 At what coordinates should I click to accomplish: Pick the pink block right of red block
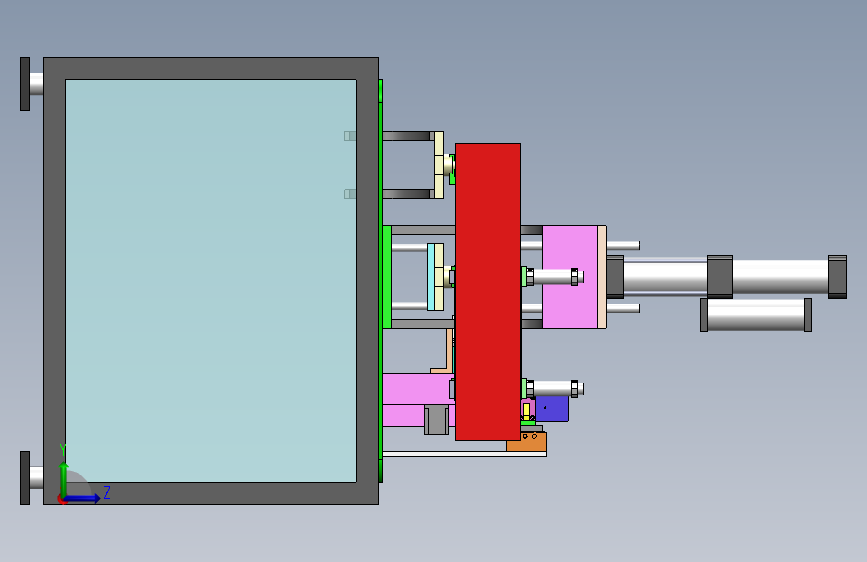point(570,277)
